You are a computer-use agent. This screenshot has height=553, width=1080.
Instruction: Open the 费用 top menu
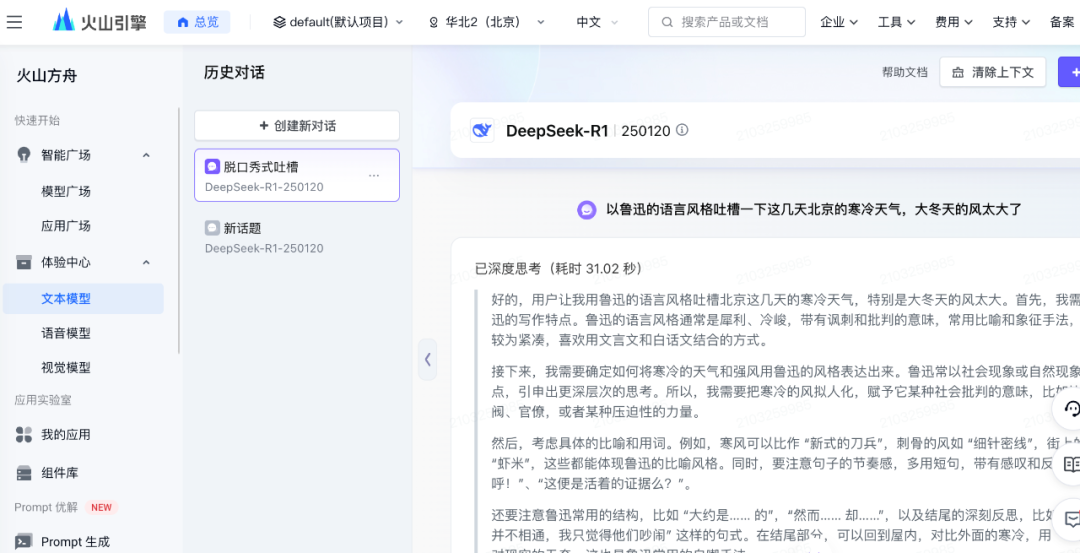(953, 22)
